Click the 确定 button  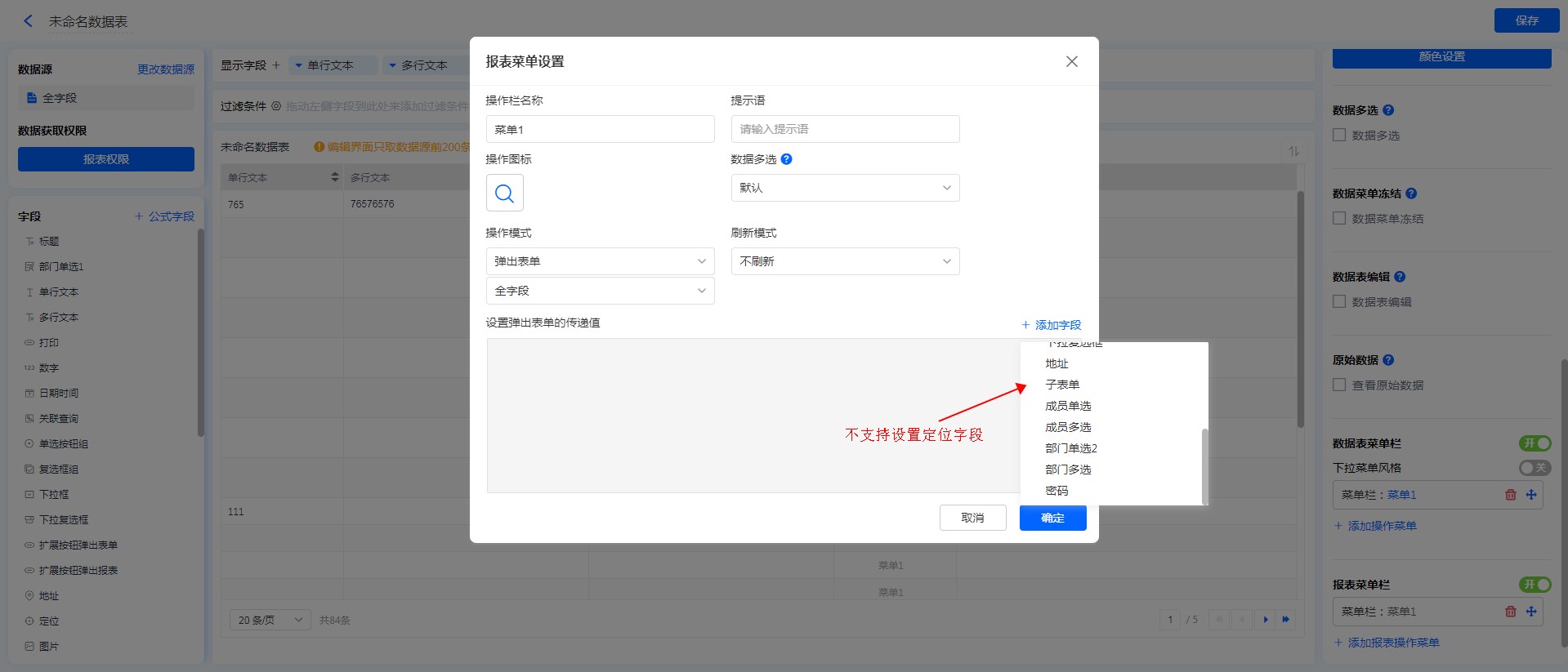1052,518
